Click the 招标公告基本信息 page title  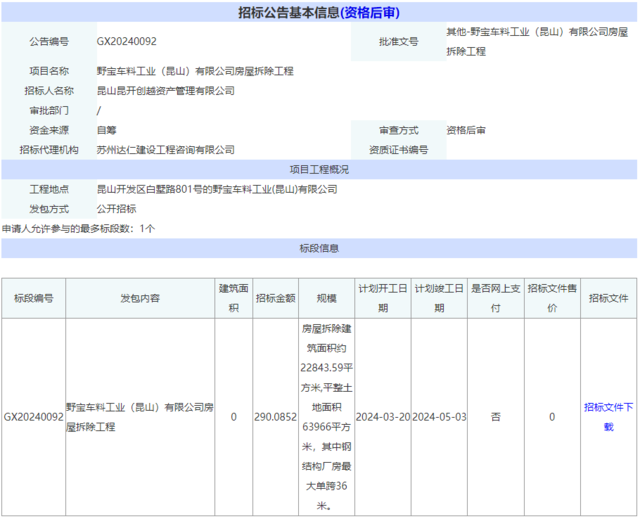[319, 12]
